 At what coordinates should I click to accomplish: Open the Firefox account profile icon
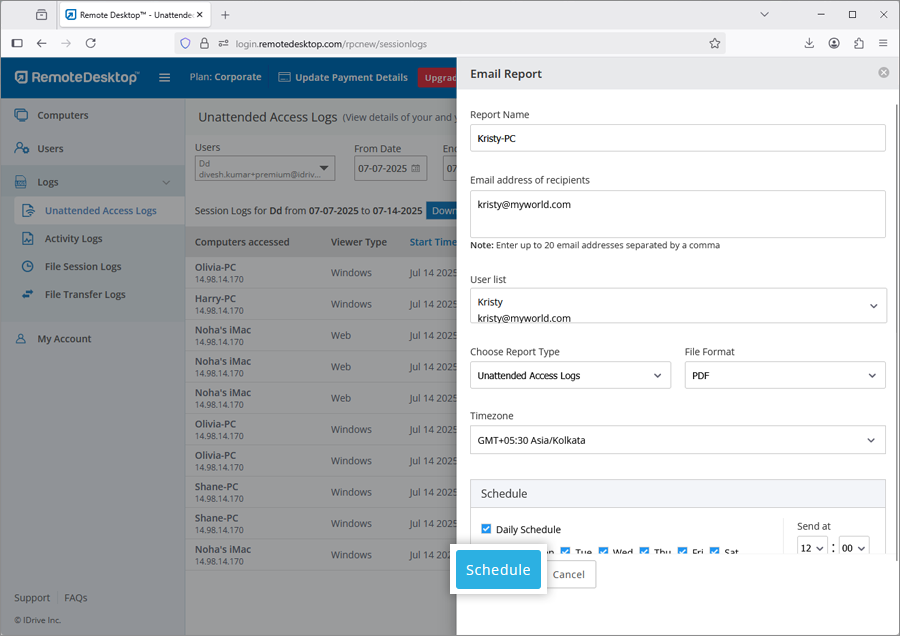834,43
